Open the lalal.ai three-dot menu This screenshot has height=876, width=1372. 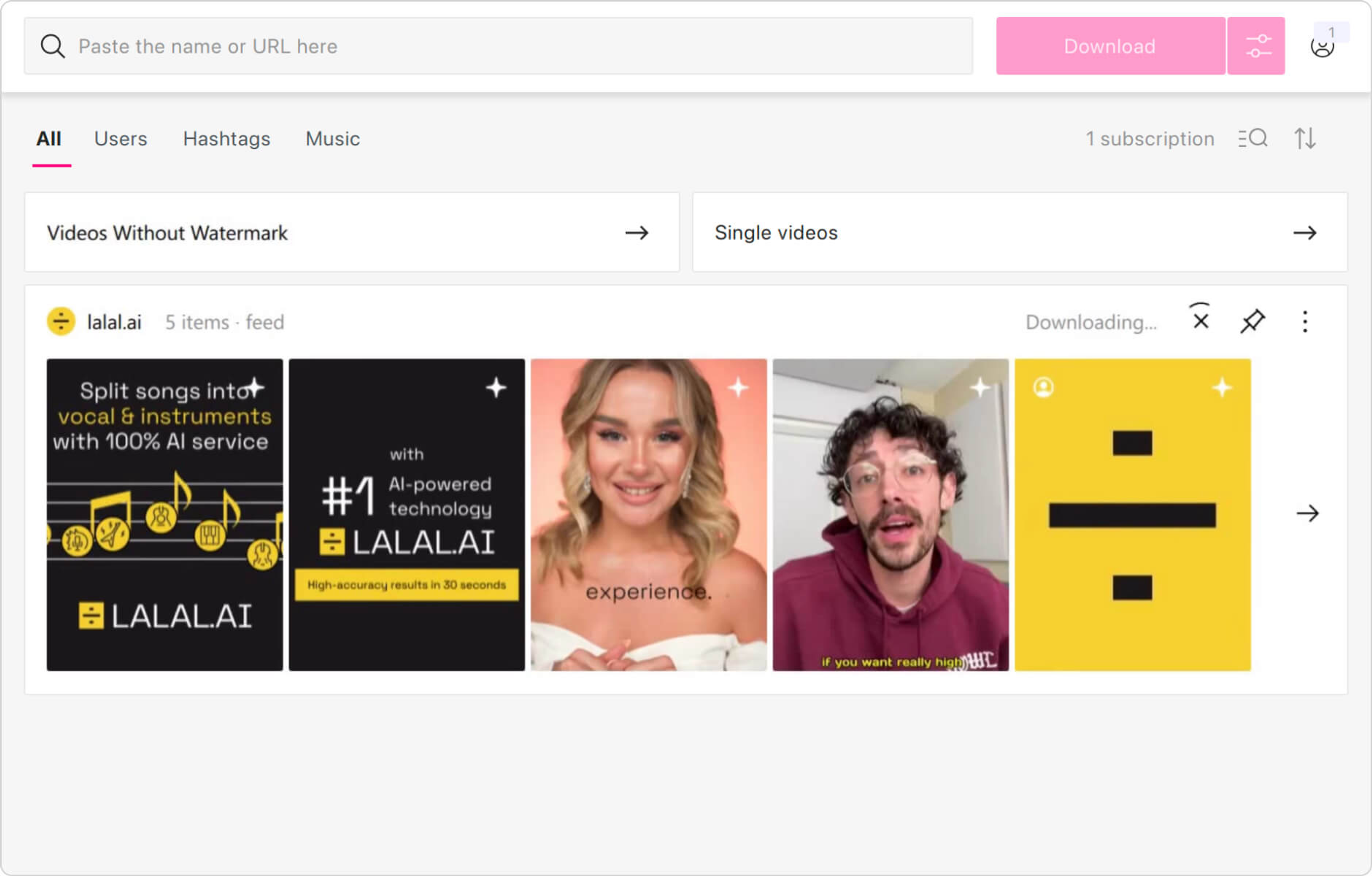click(x=1305, y=322)
